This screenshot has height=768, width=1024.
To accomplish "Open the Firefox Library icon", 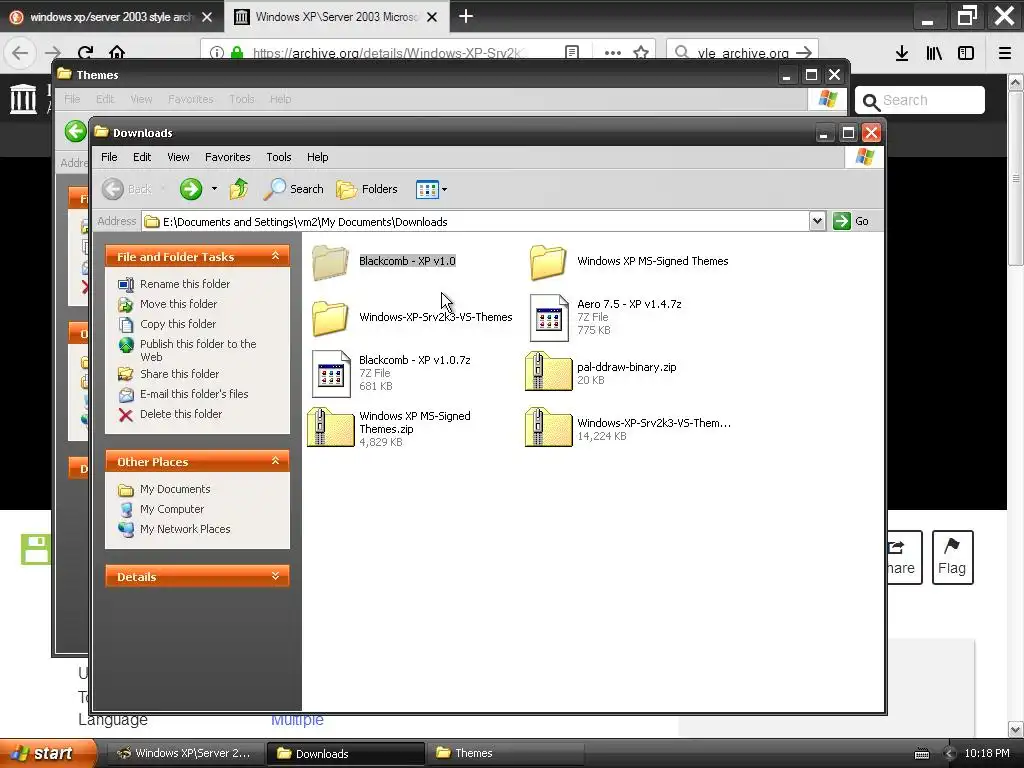I will click(x=934, y=53).
